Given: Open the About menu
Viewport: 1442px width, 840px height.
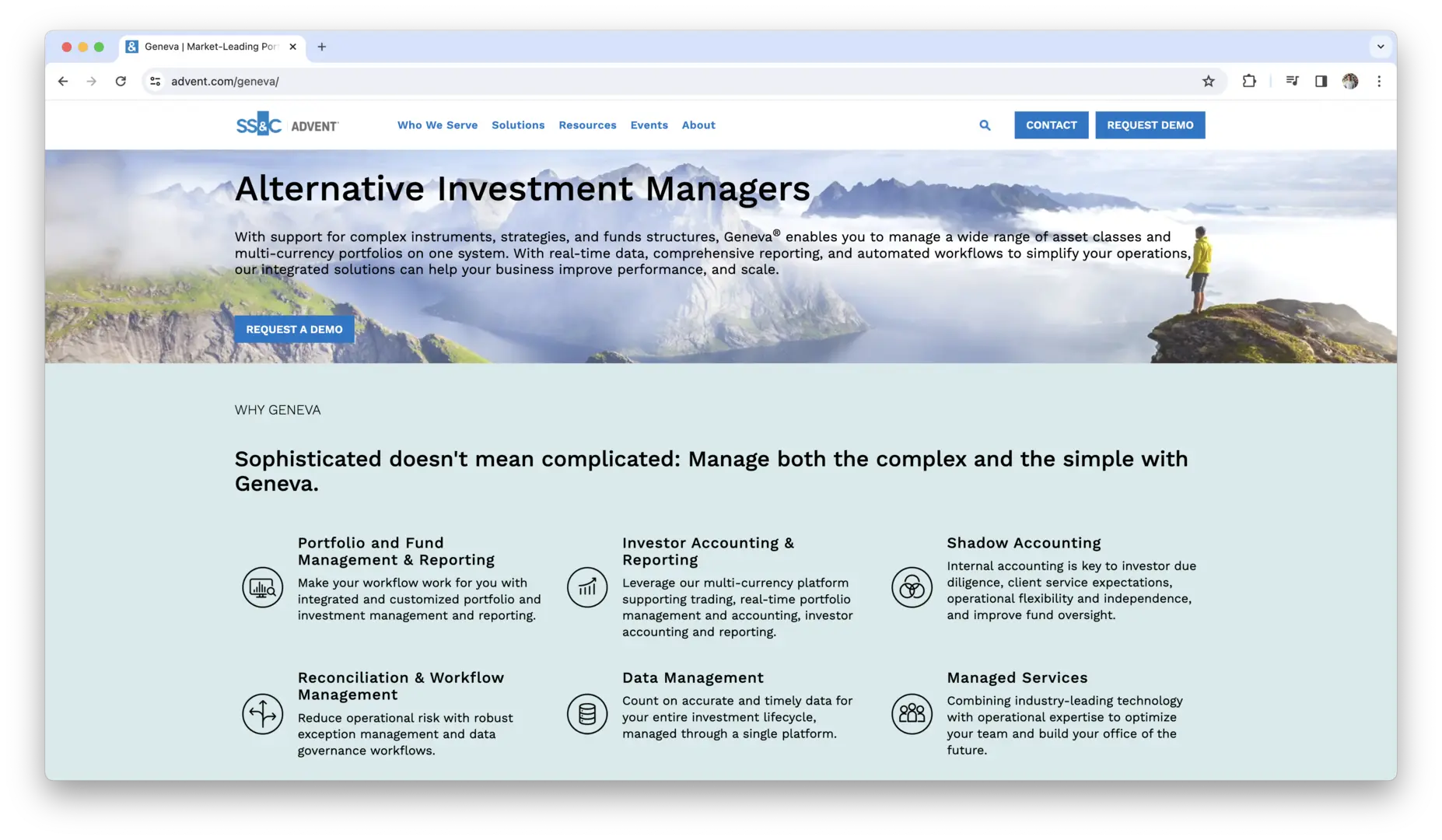Looking at the screenshot, I should point(698,125).
